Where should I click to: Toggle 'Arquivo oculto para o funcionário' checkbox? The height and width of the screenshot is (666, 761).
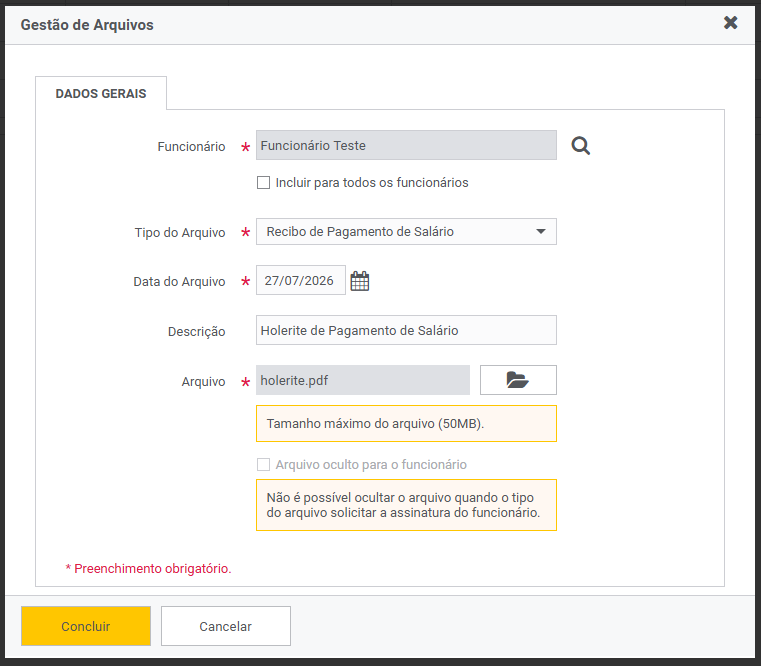tap(263, 465)
